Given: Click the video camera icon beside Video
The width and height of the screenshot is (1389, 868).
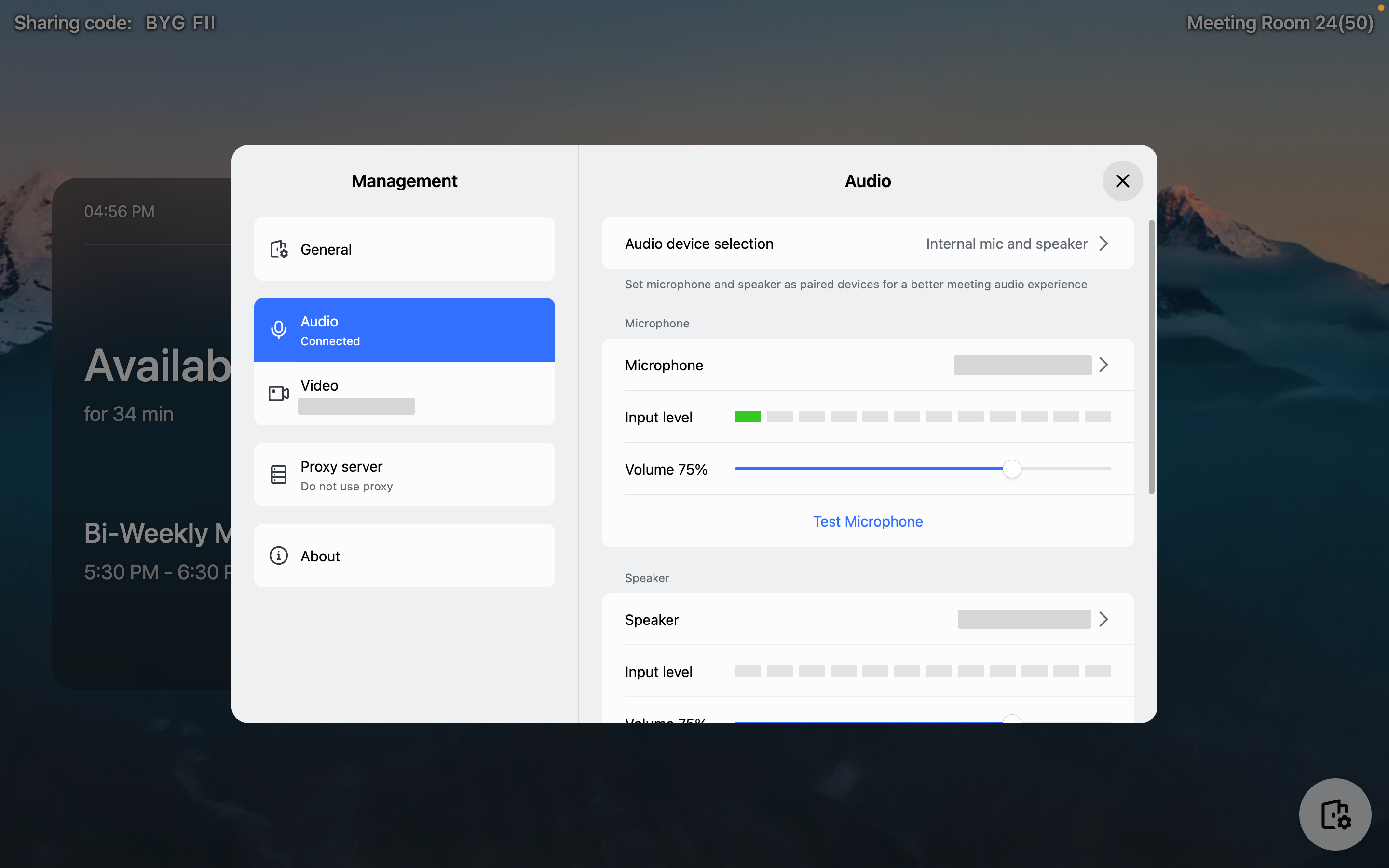Looking at the screenshot, I should pos(278,393).
